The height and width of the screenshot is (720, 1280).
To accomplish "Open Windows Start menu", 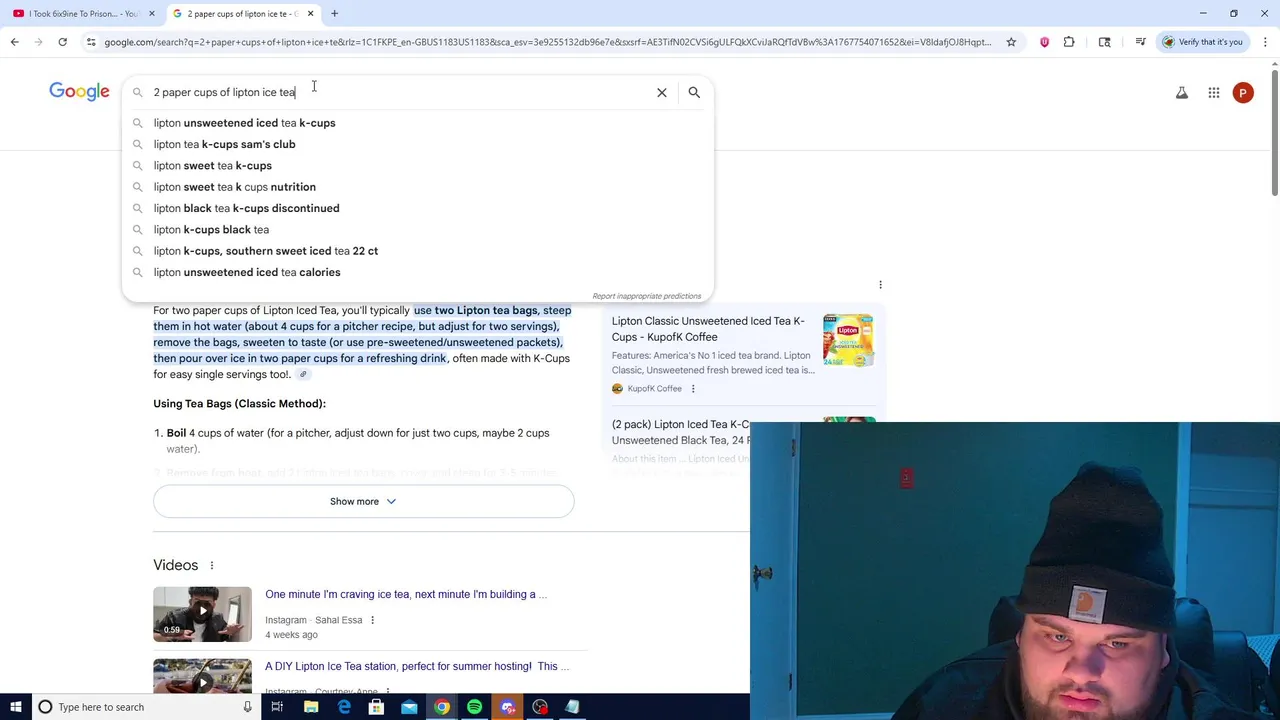I will tap(15, 707).
